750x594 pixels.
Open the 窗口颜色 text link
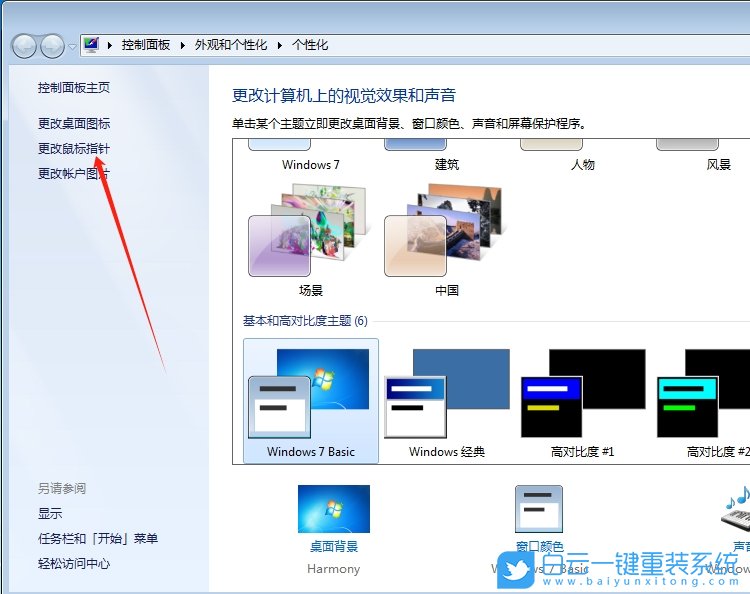pos(540,546)
